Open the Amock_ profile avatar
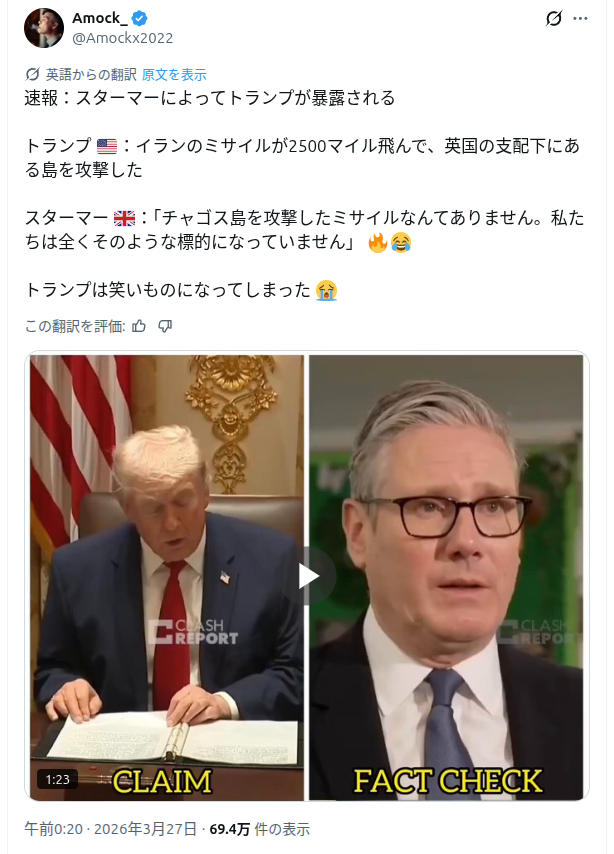Viewport: 614px width, 854px height. pos(44,28)
